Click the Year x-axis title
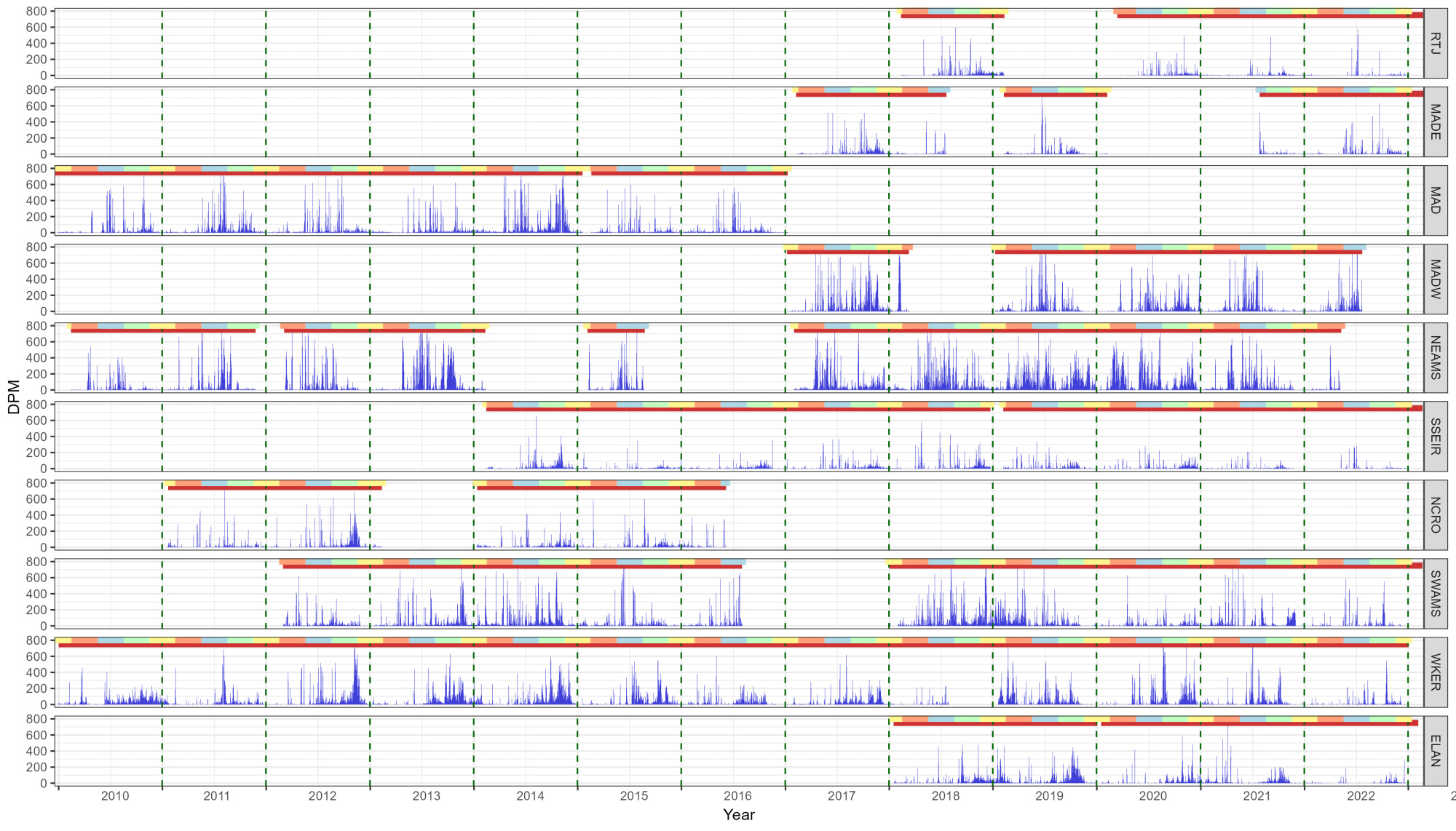 pos(738,815)
